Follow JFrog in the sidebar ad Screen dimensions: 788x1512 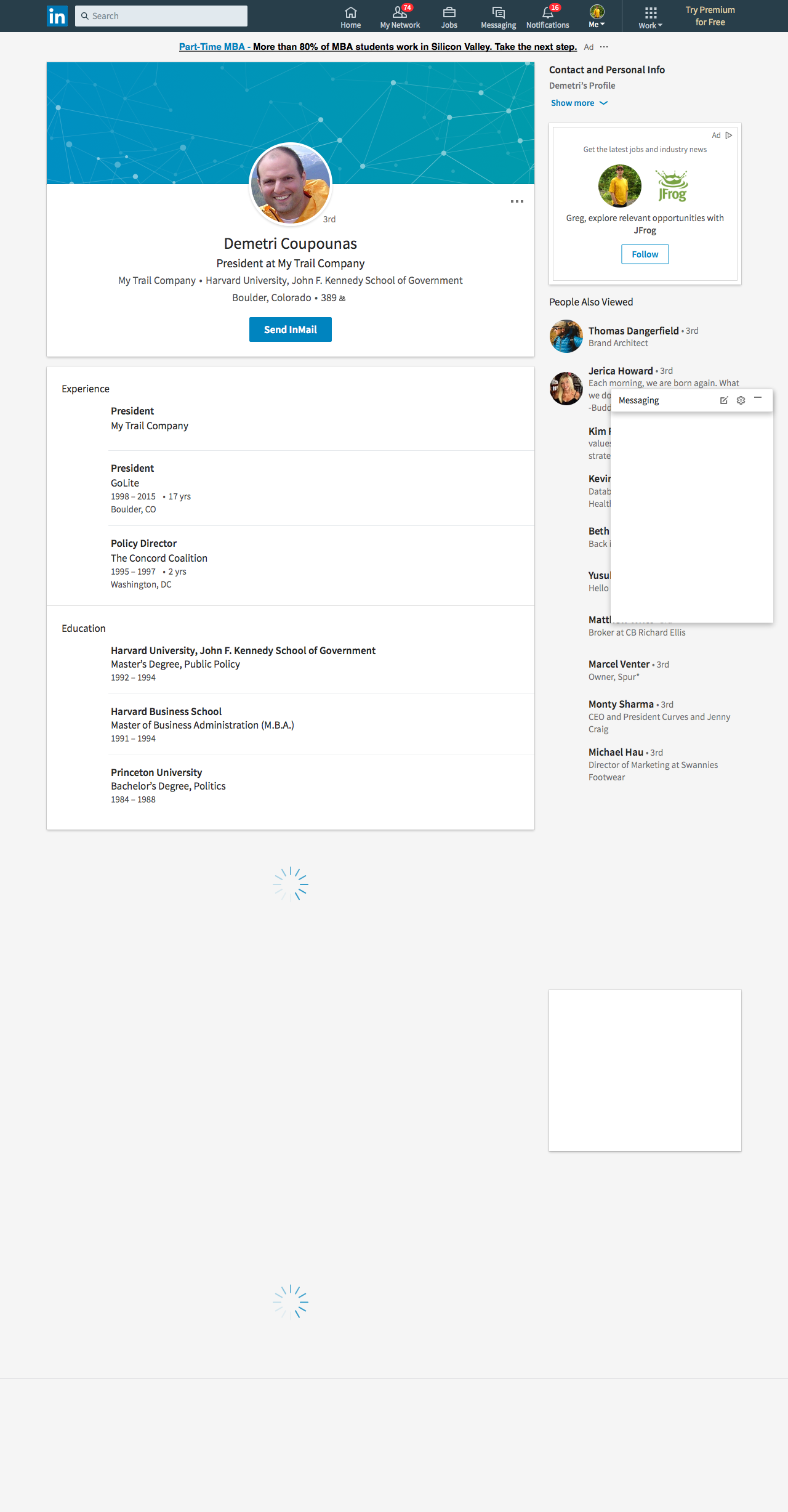pyautogui.click(x=645, y=254)
